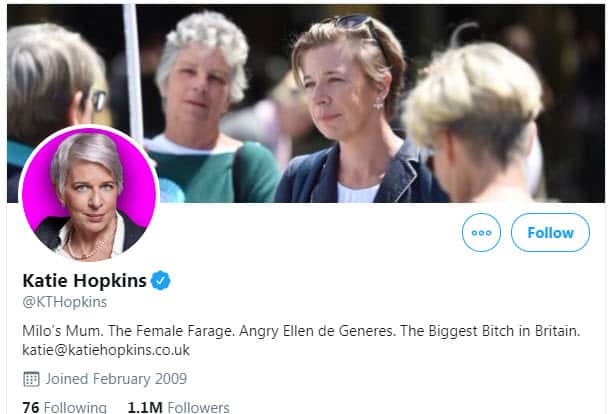
Task: Click the Follow button
Action: [x=550, y=233]
